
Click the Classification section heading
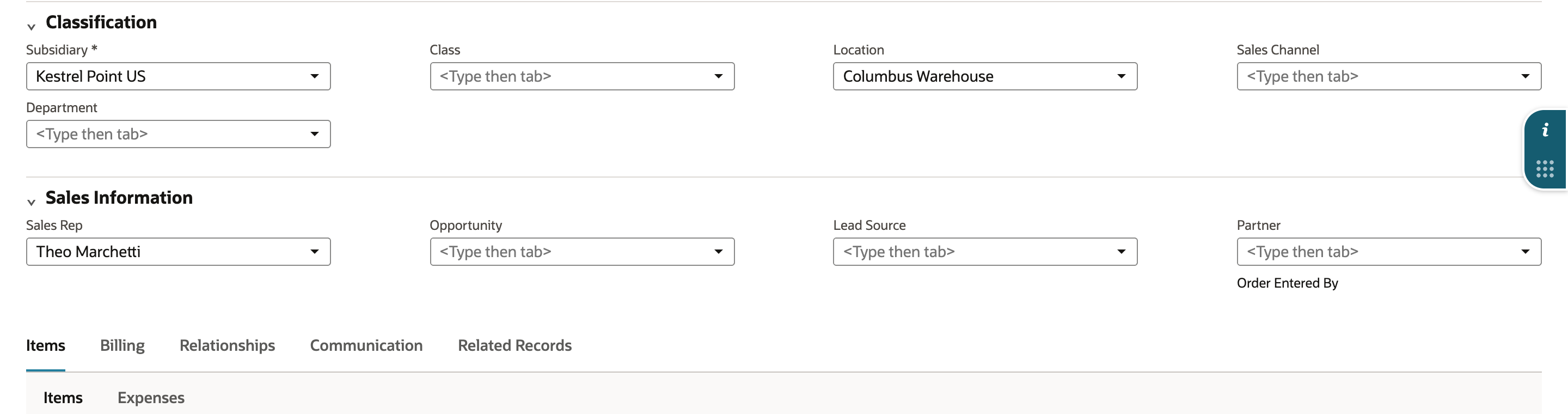point(101,22)
